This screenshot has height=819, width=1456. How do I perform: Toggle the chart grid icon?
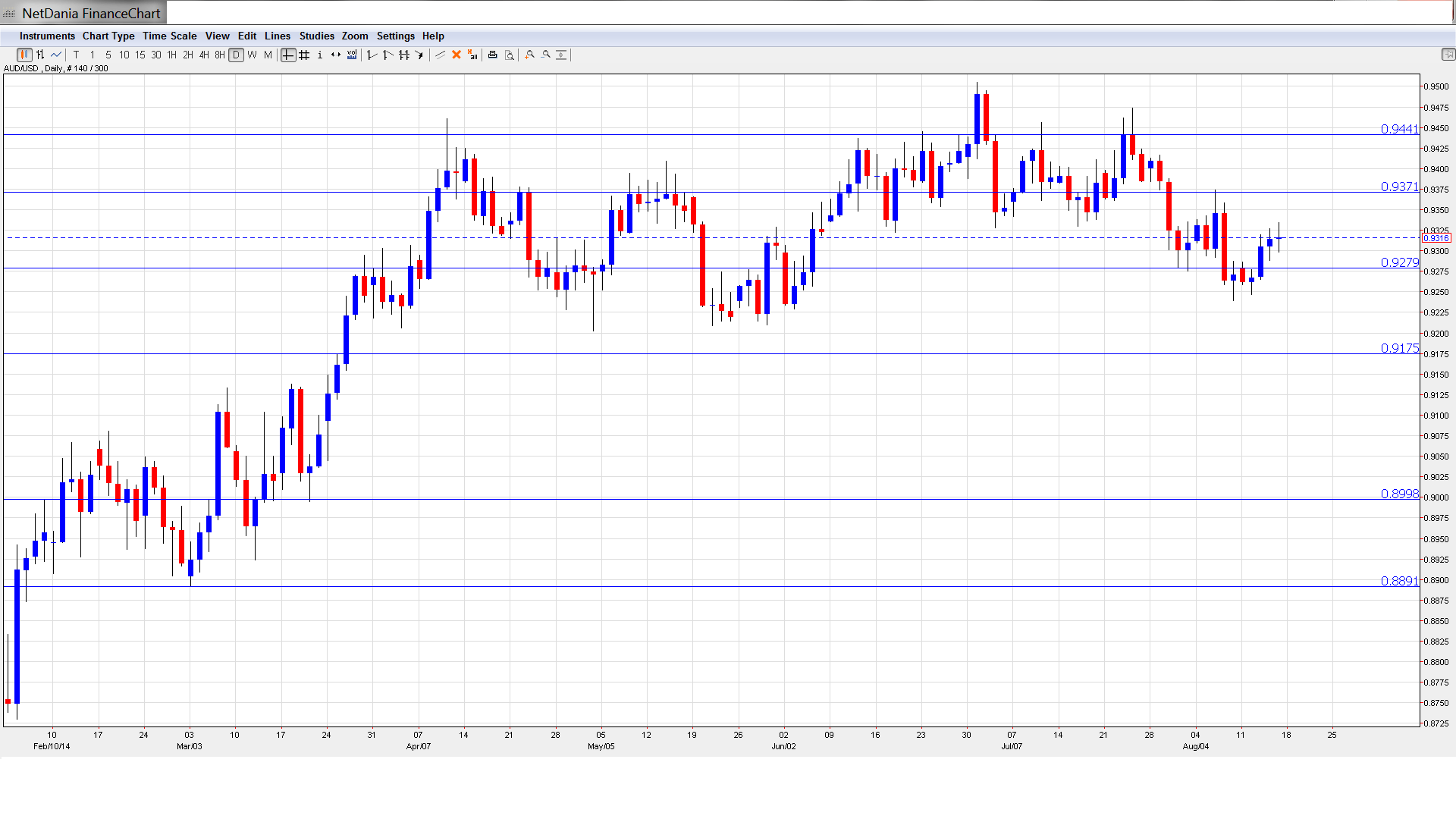pos(304,55)
